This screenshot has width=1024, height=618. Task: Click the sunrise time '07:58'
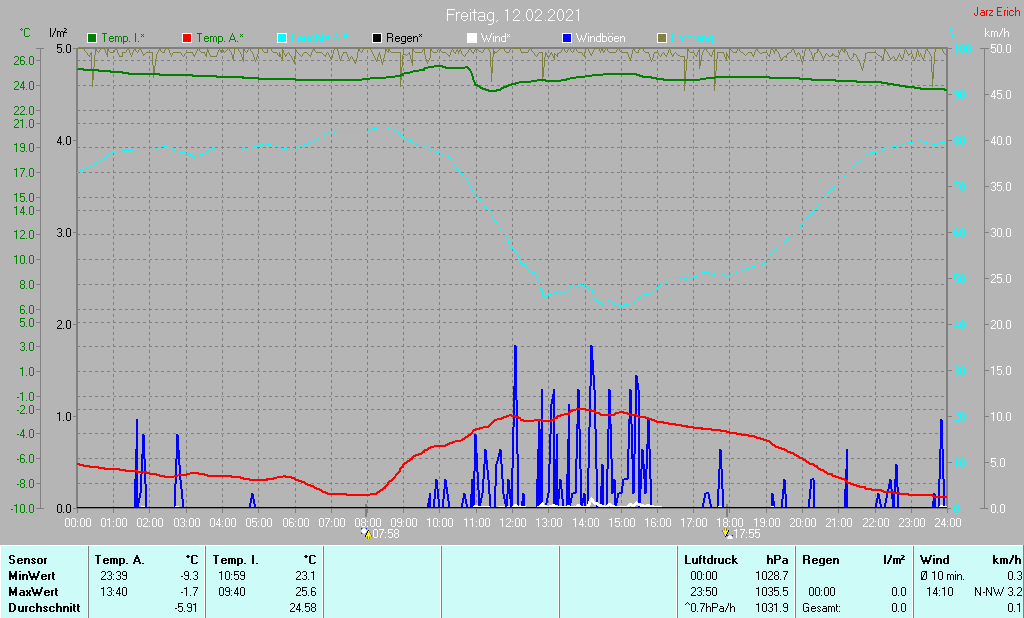(385, 534)
